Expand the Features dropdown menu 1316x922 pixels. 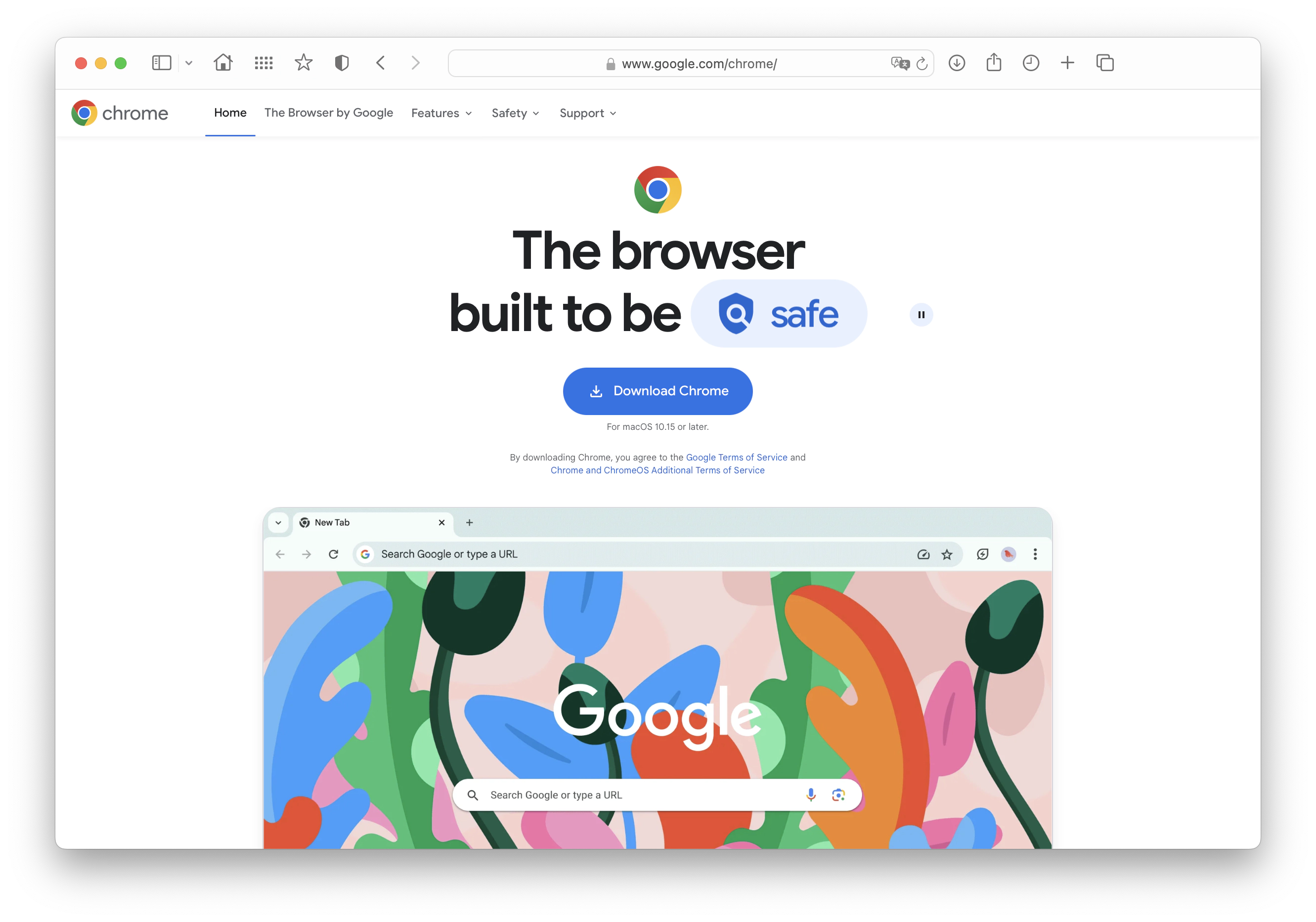442,113
